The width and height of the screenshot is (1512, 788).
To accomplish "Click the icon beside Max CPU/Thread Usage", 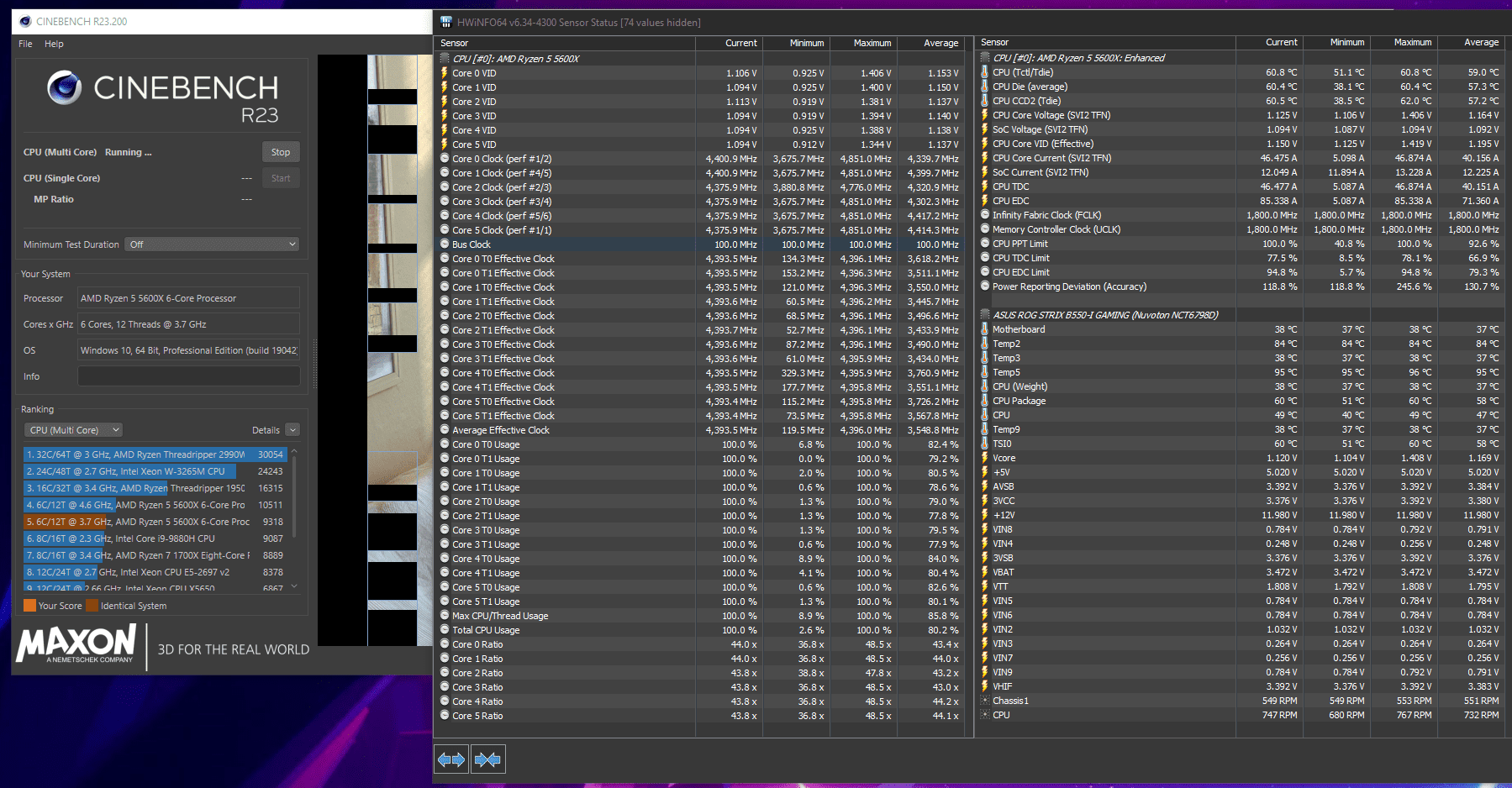I will [445, 616].
